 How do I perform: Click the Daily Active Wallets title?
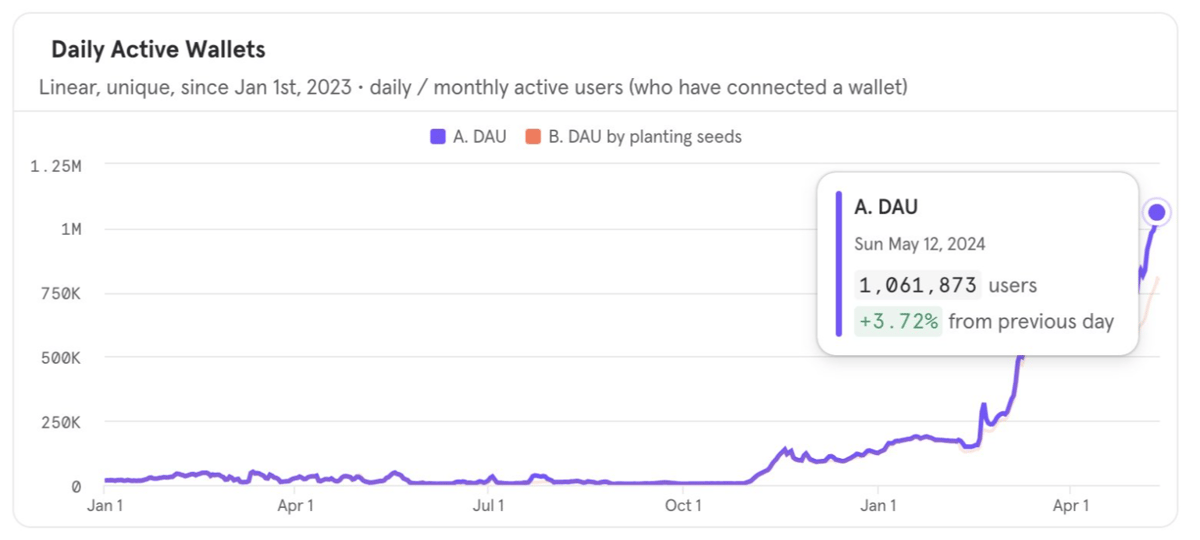158,49
